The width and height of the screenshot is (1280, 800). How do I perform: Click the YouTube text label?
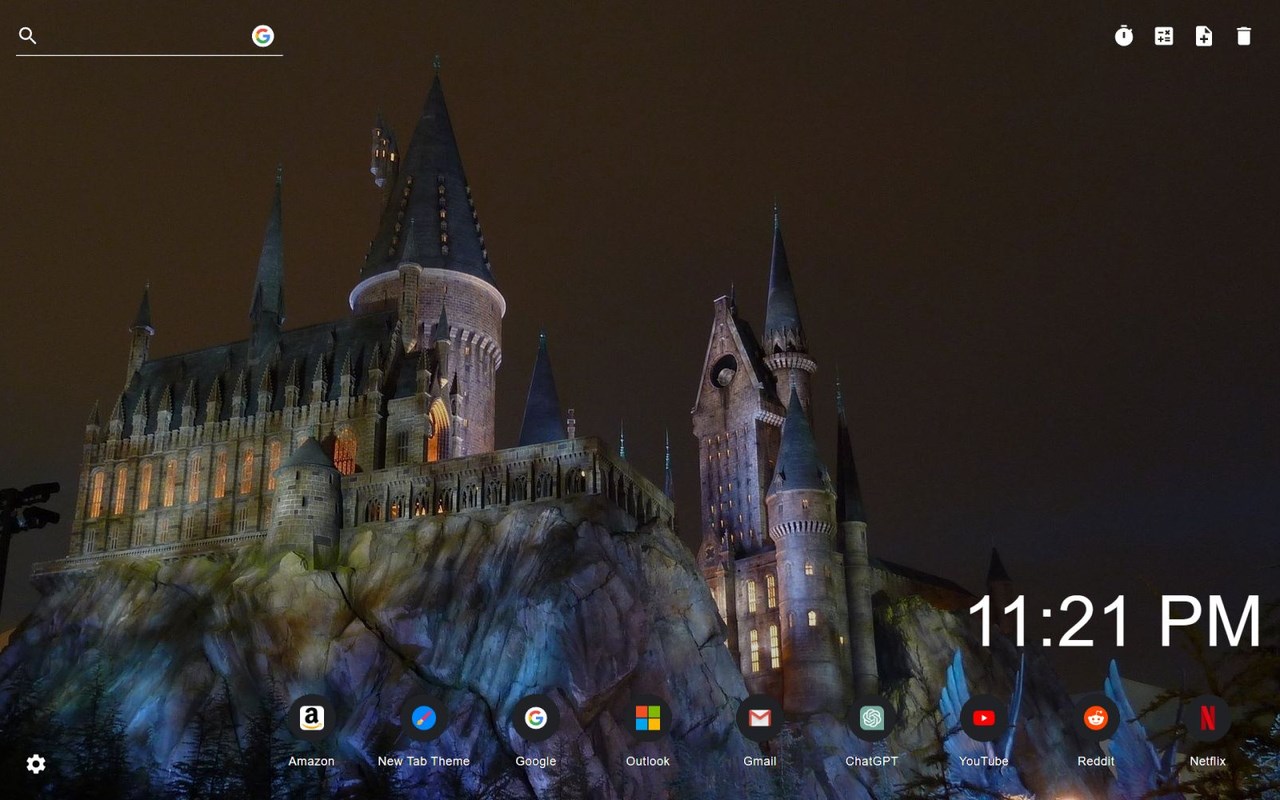click(x=984, y=761)
